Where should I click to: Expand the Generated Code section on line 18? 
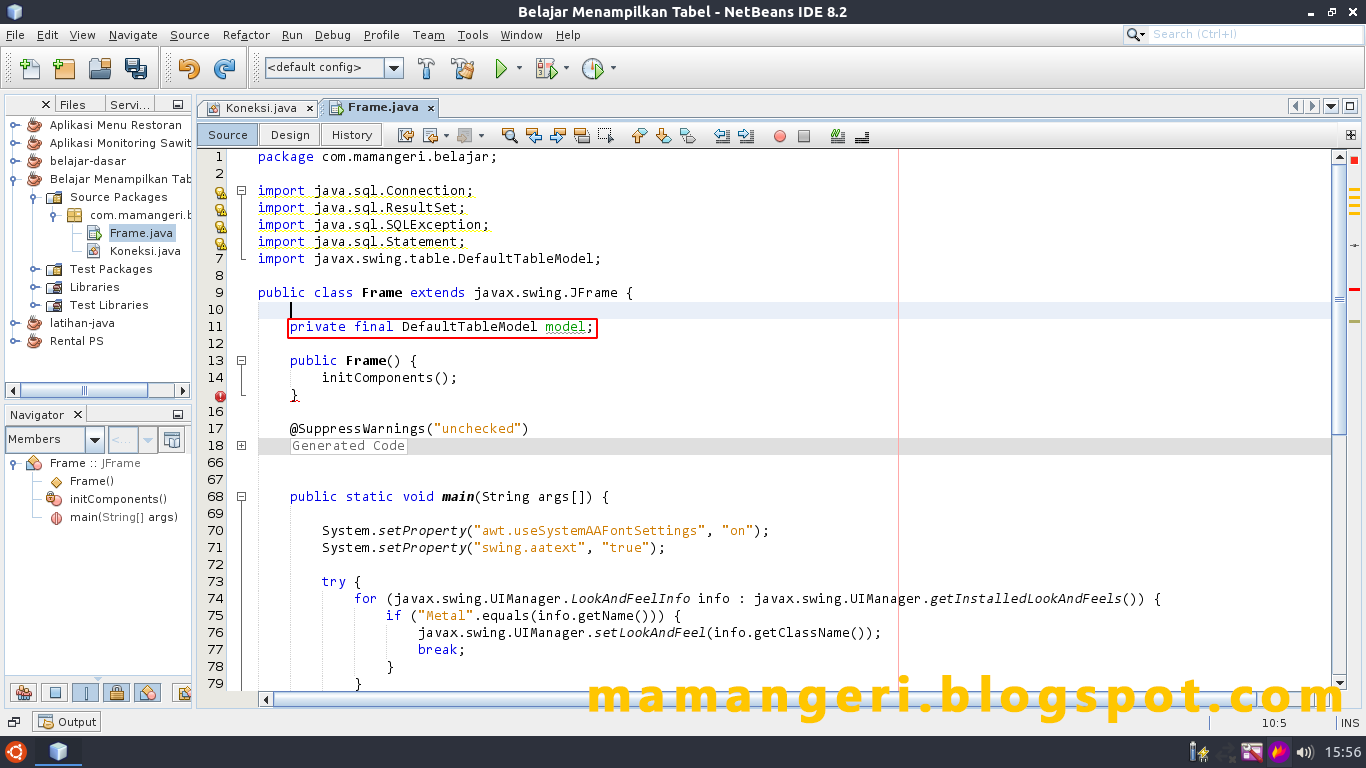pos(240,445)
